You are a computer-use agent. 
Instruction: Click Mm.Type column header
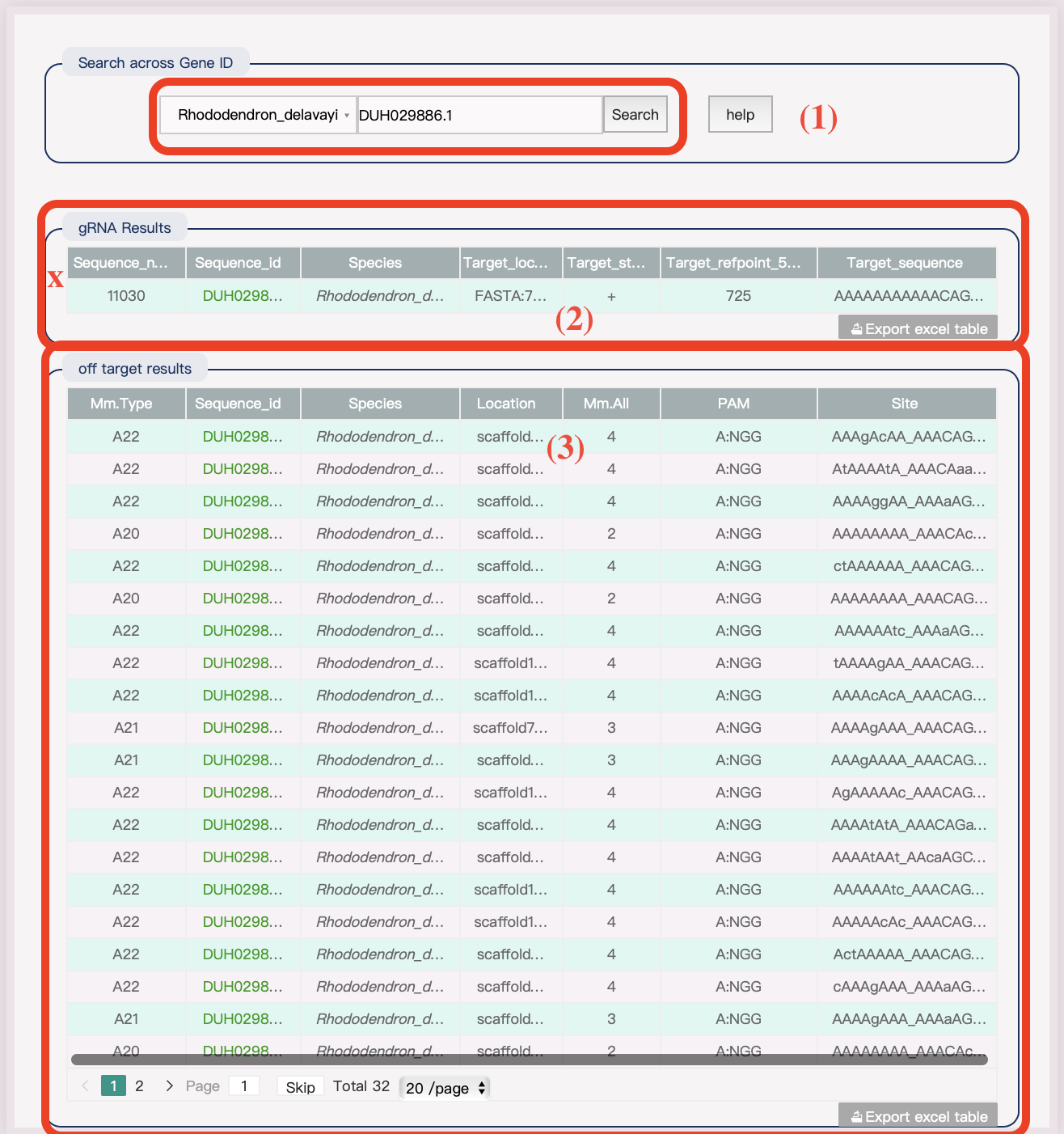[x=126, y=404]
